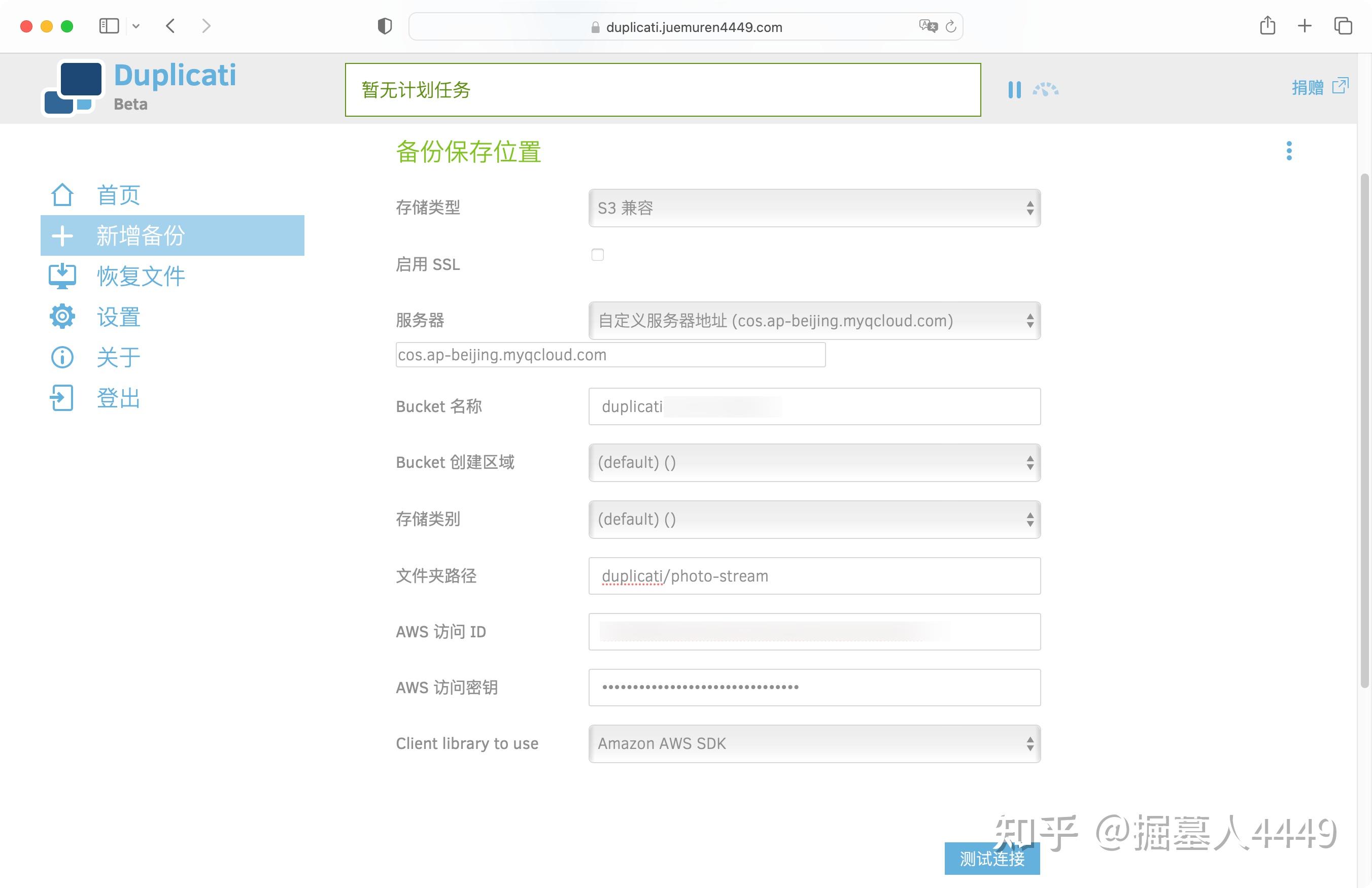Screen dimensions: 1372x888
Task: Click the throttle speed gauge icon
Action: pyautogui.click(x=1045, y=90)
